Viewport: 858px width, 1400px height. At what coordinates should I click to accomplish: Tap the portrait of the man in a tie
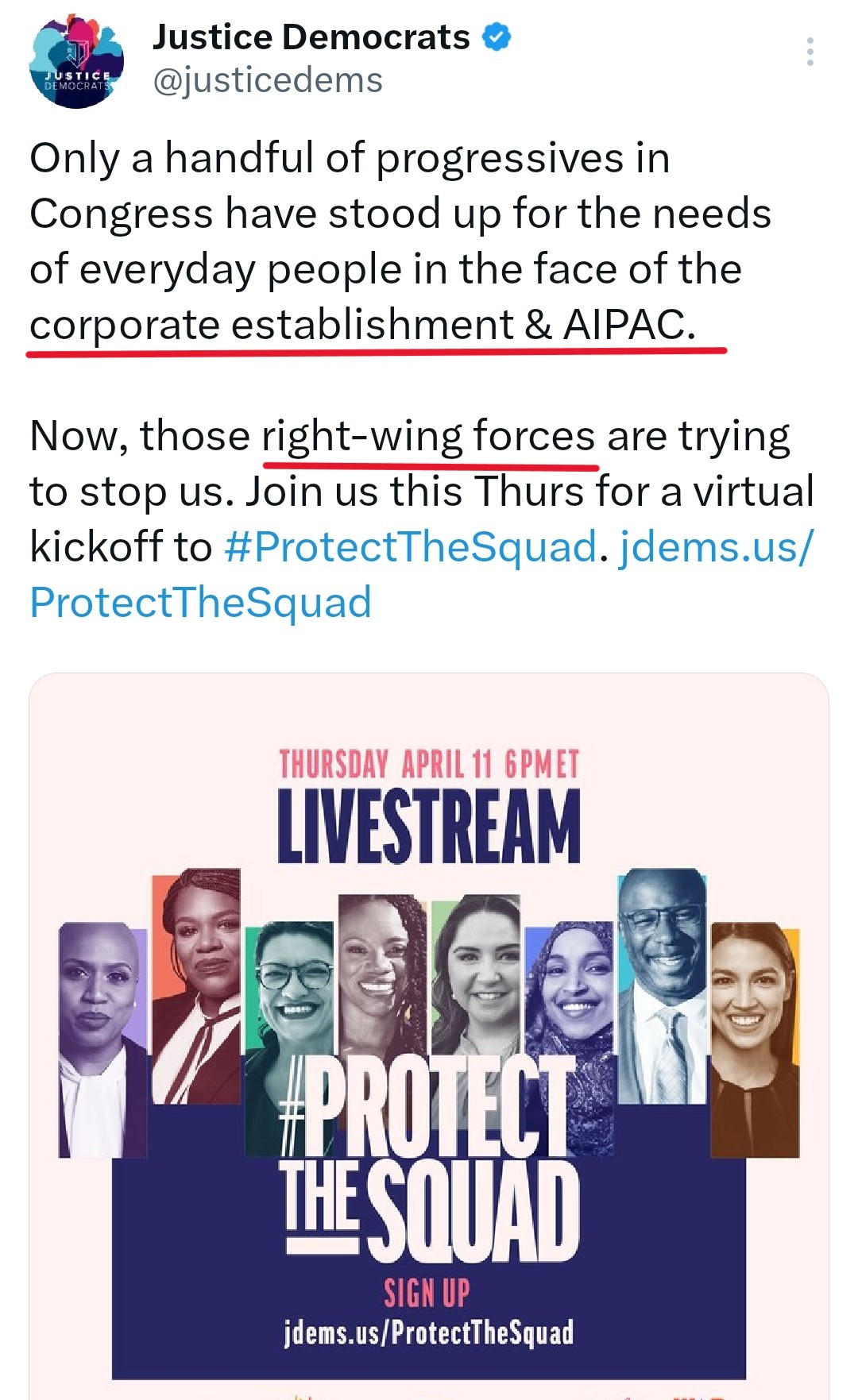(x=661, y=985)
